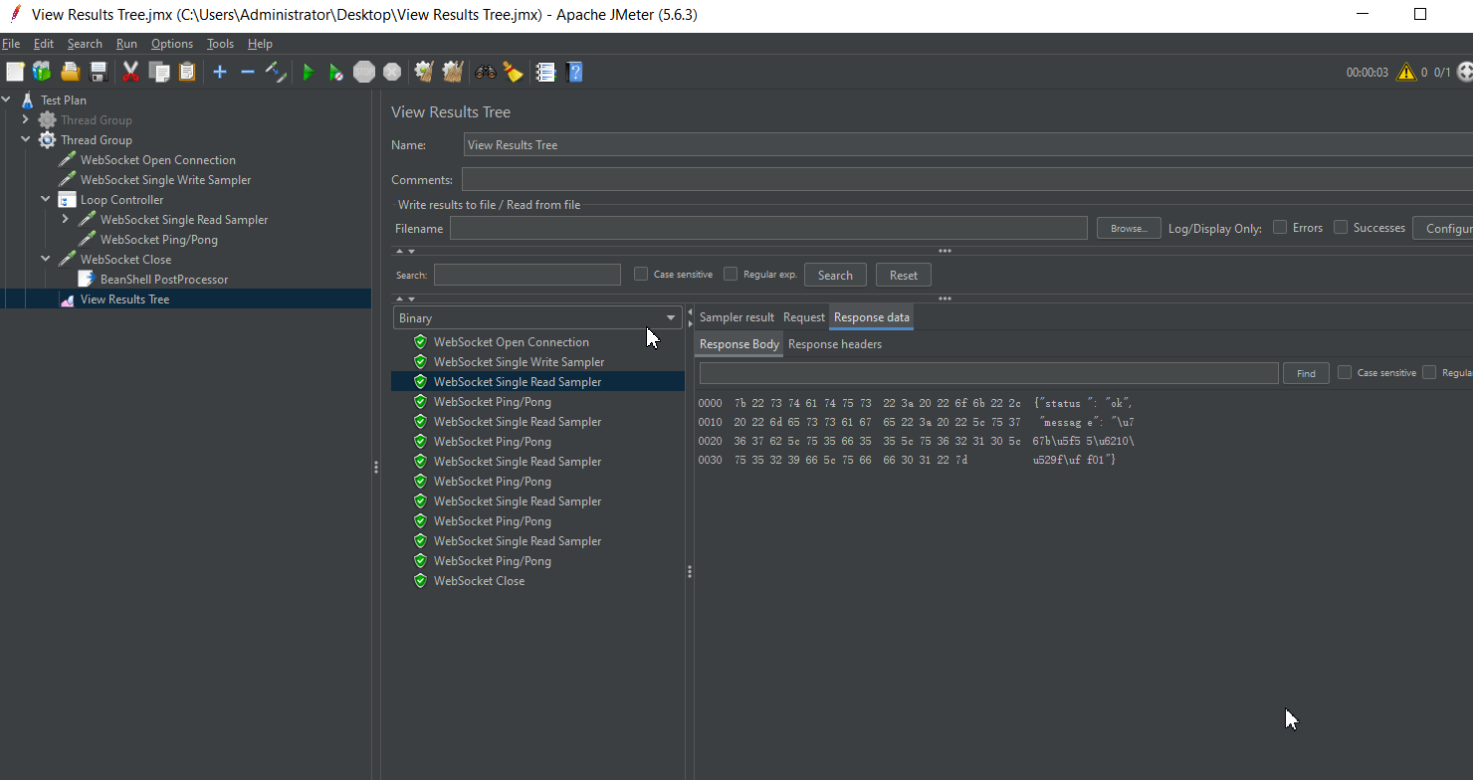This screenshot has width=1473, height=780.
Task: Create a new test plan via toolbar
Action: click(x=15, y=72)
